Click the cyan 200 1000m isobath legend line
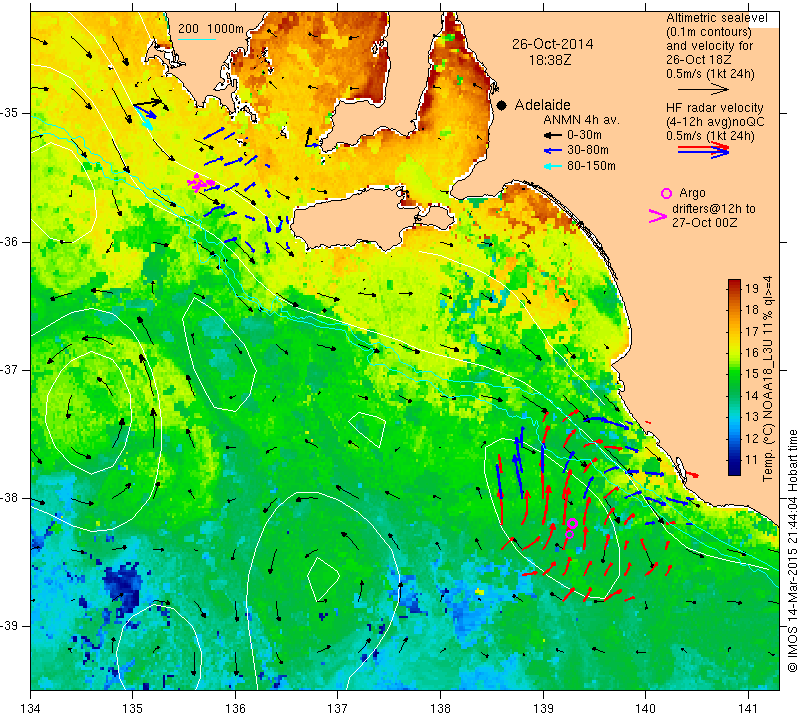 click(197, 39)
